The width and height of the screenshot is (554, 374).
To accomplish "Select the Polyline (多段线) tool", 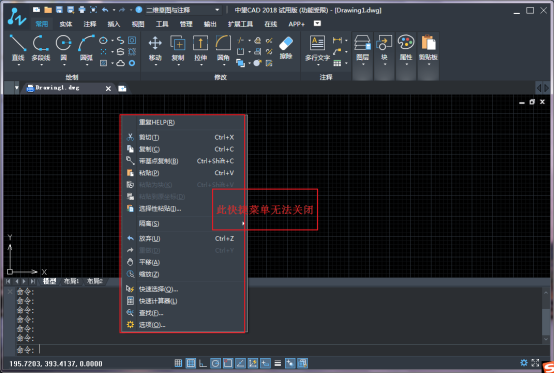I will pyautogui.click(x=41, y=47).
